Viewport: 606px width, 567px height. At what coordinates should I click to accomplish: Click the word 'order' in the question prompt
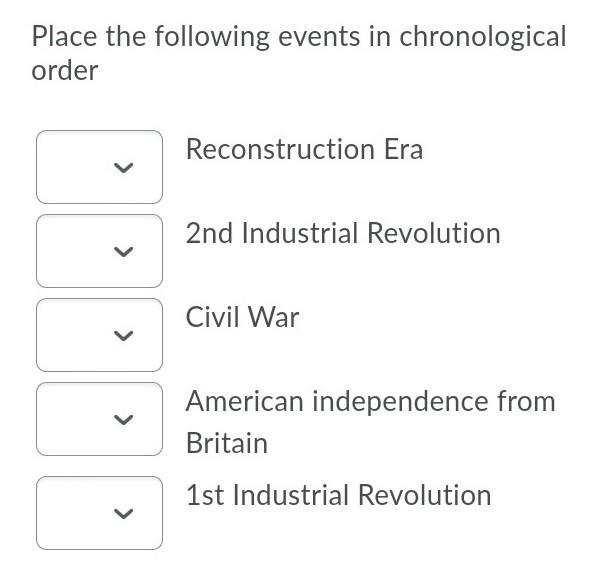tap(65, 72)
